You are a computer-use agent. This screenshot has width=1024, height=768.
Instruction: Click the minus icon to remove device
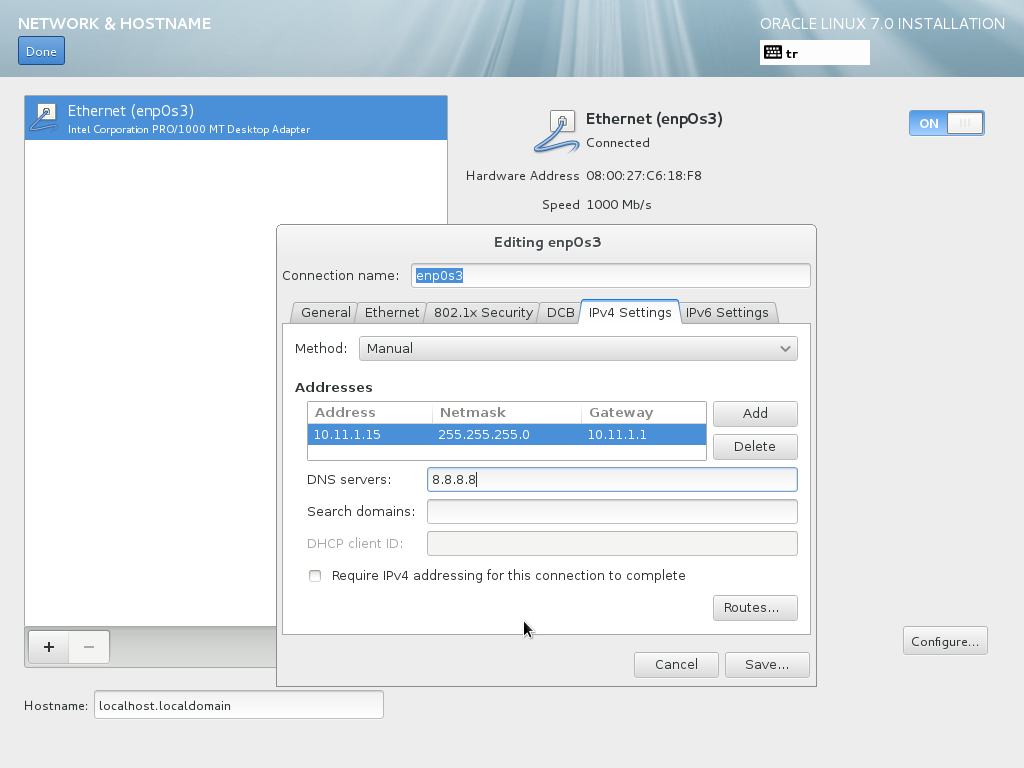tap(89, 647)
